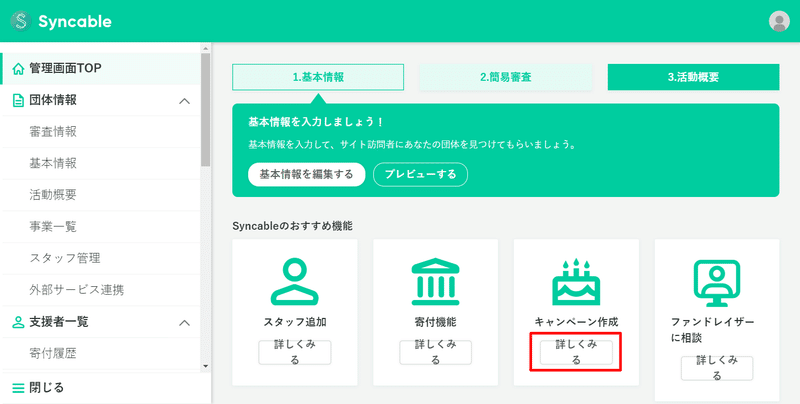Image resolution: width=800 pixels, height=404 pixels.
Task: Click 詳しくみる under 寄付機能
Action: tap(435, 352)
